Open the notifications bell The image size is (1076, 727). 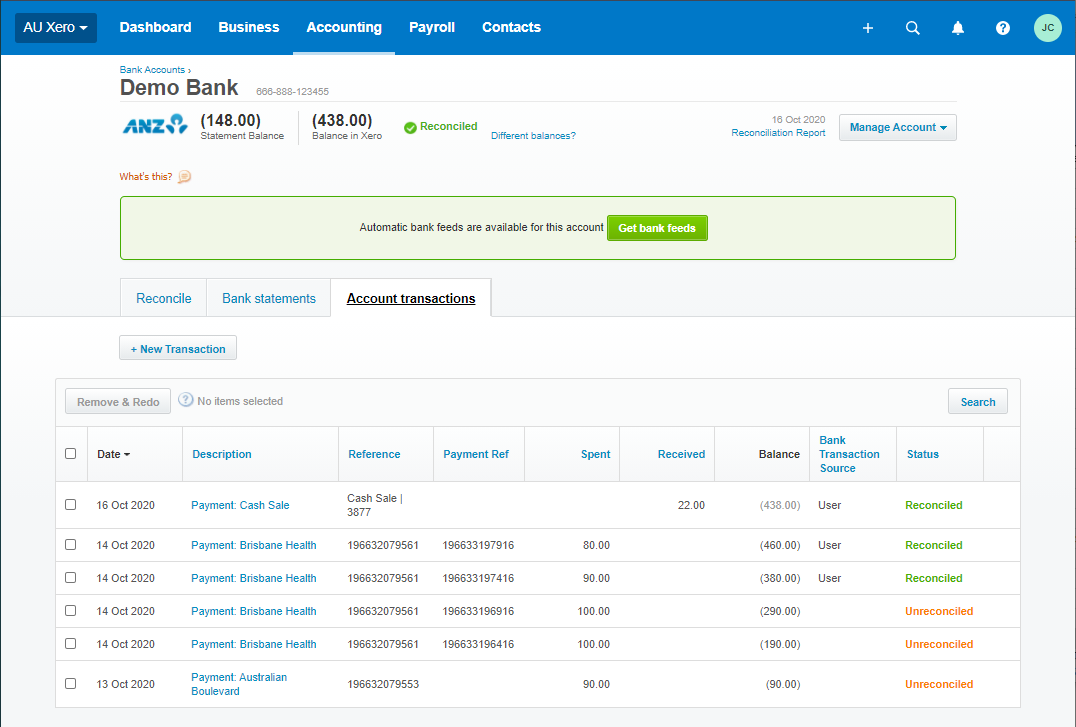pos(957,27)
